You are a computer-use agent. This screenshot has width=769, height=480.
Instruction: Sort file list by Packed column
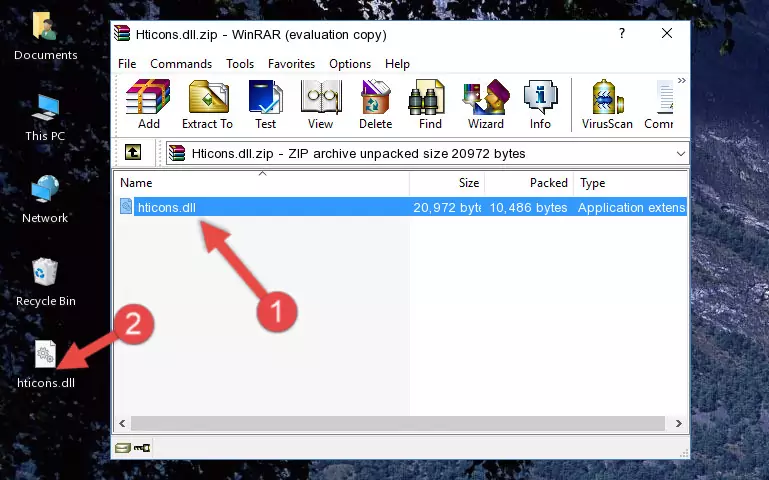coord(529,183)
